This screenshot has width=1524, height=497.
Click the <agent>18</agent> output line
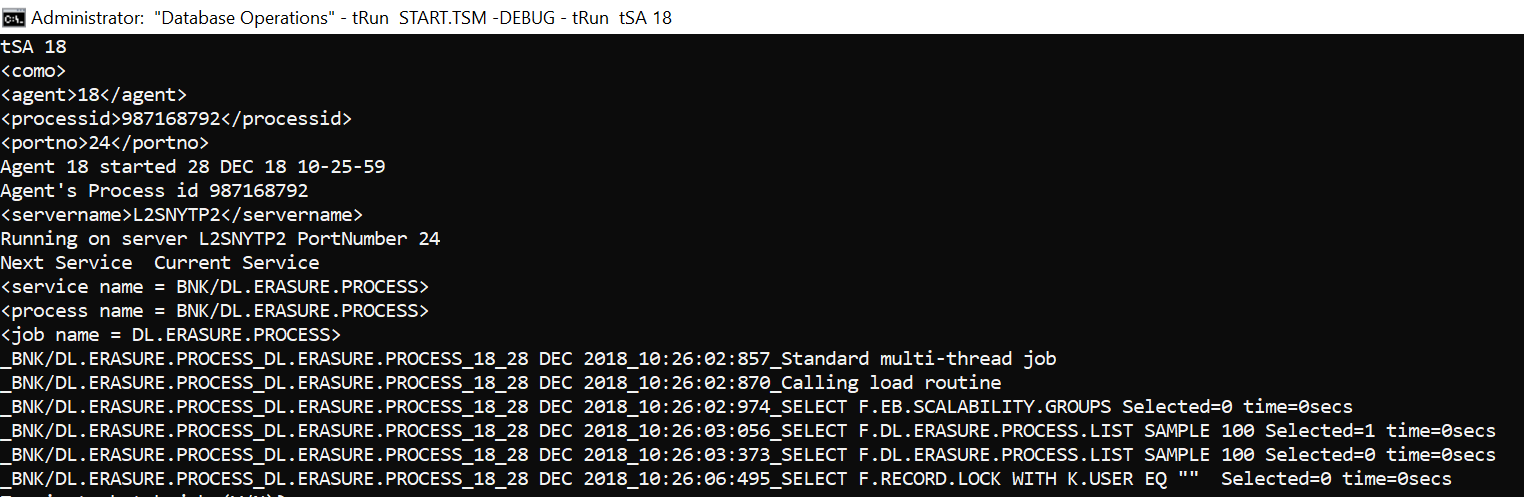tap(94, 95)
